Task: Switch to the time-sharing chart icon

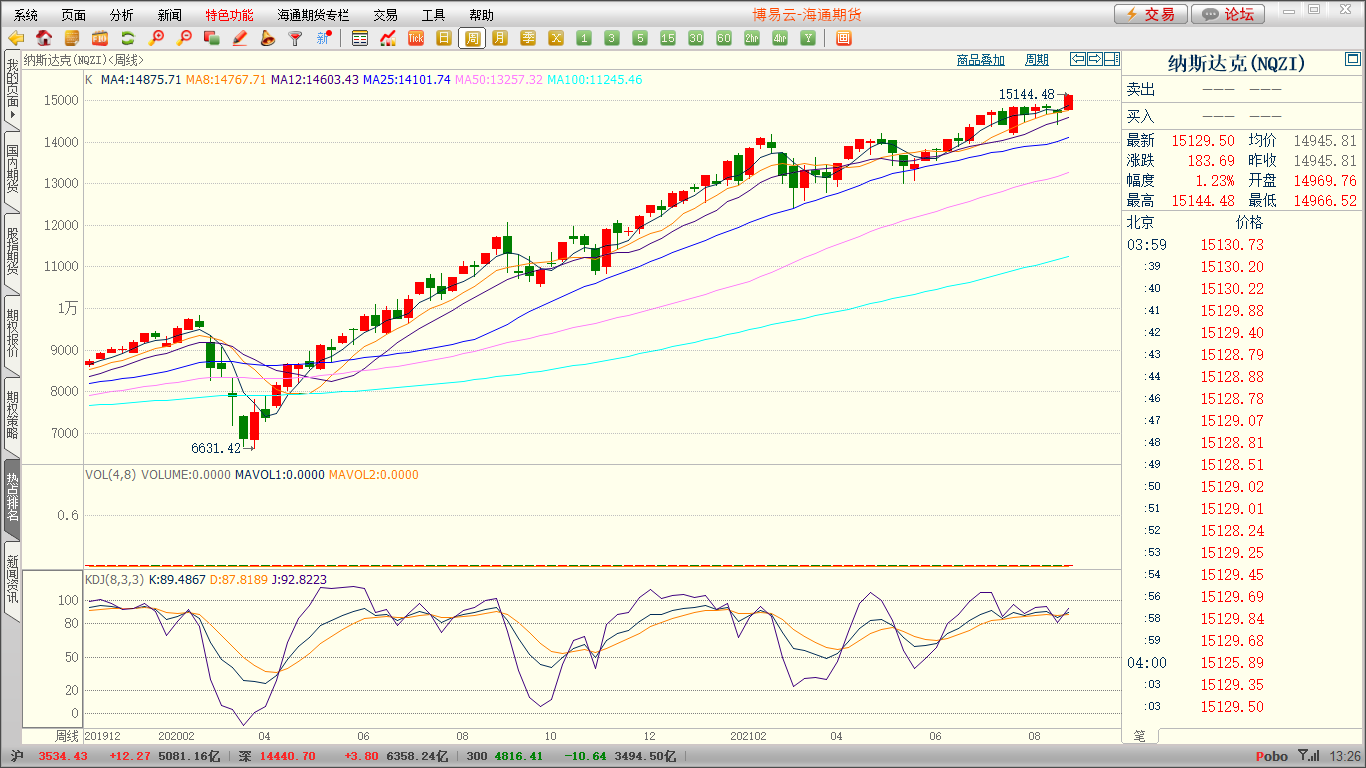Action: pos(388,38)
